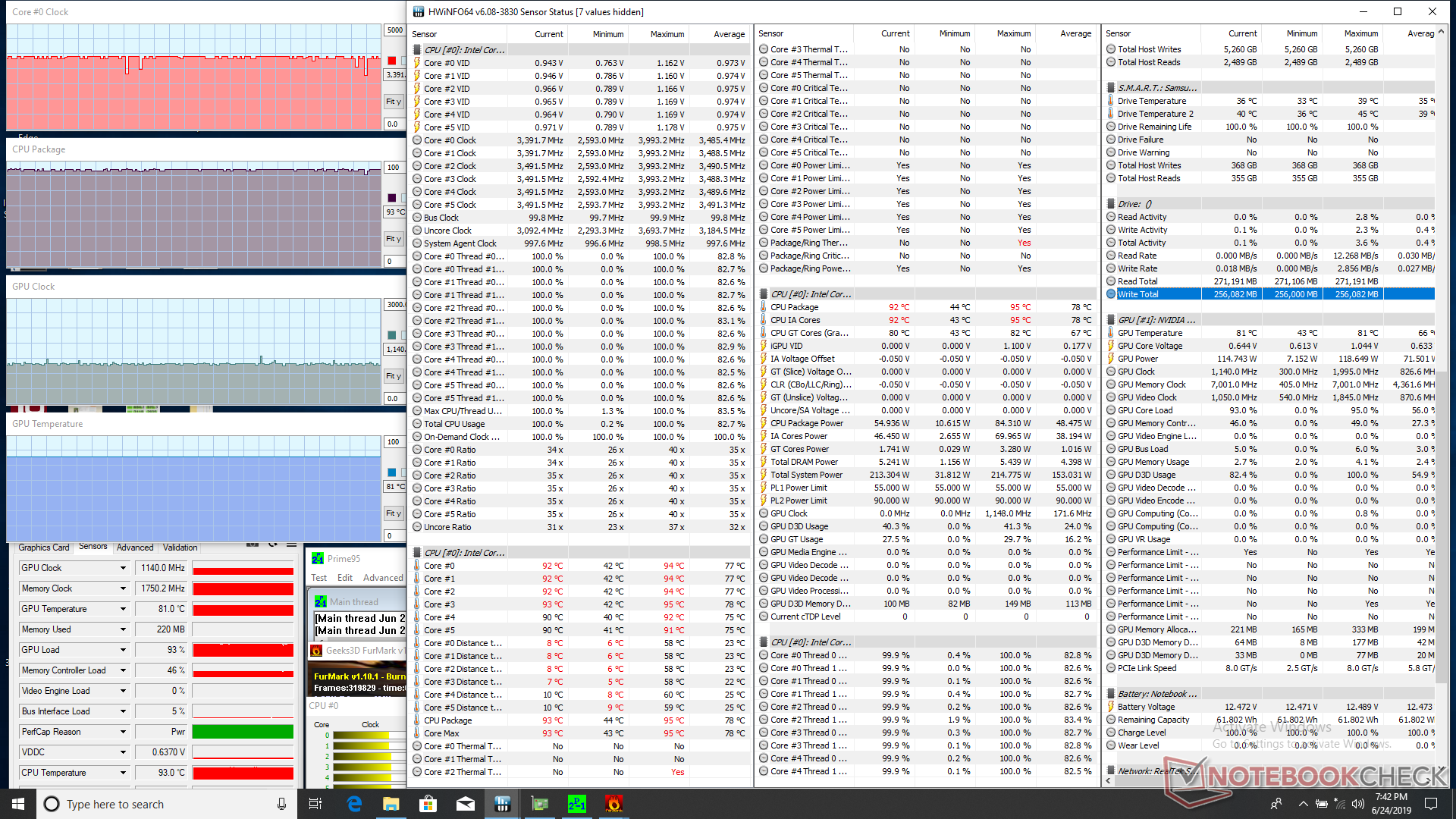Open the Action Center notification icon
Image resolution: width=1456 pixels, height=819 pixels.
coord(1431,804)
